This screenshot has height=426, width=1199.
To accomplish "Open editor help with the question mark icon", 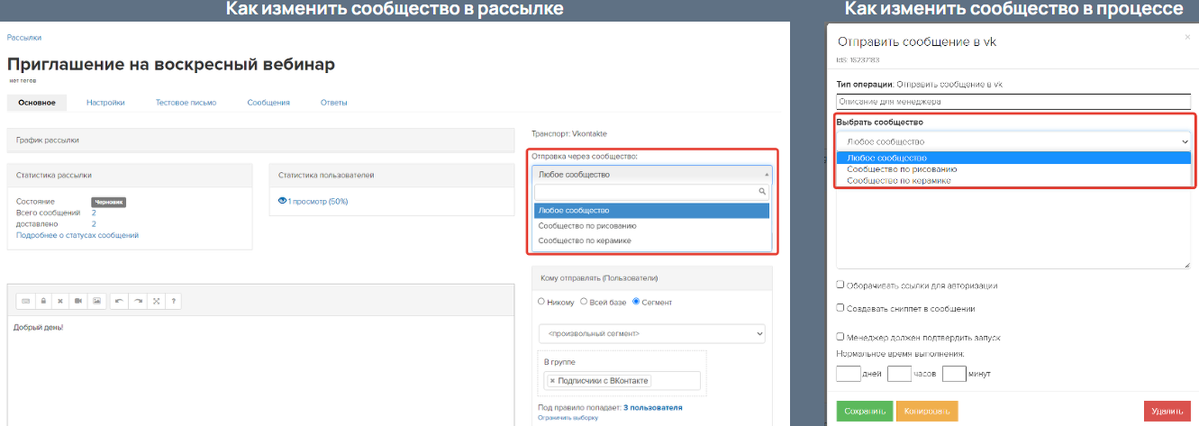I will pyautogui.click(x=174, y=300).
